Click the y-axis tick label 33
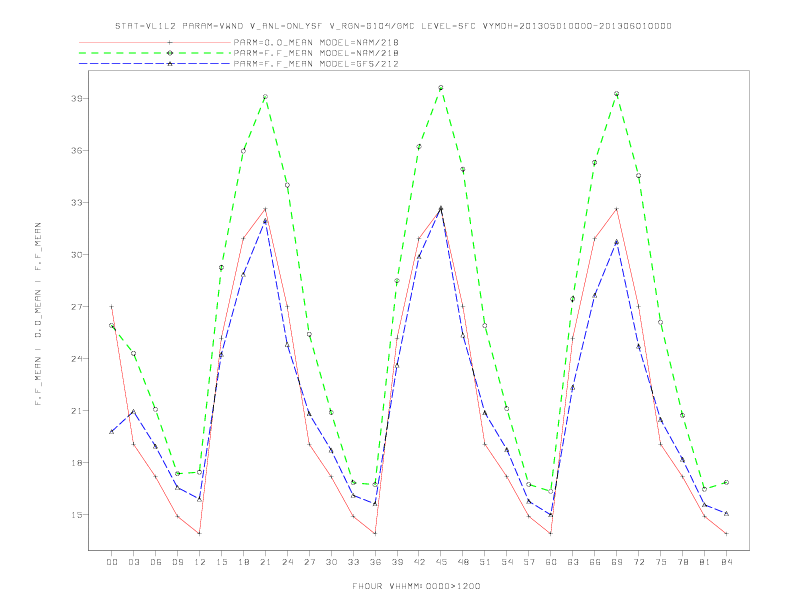 point(77,202)
